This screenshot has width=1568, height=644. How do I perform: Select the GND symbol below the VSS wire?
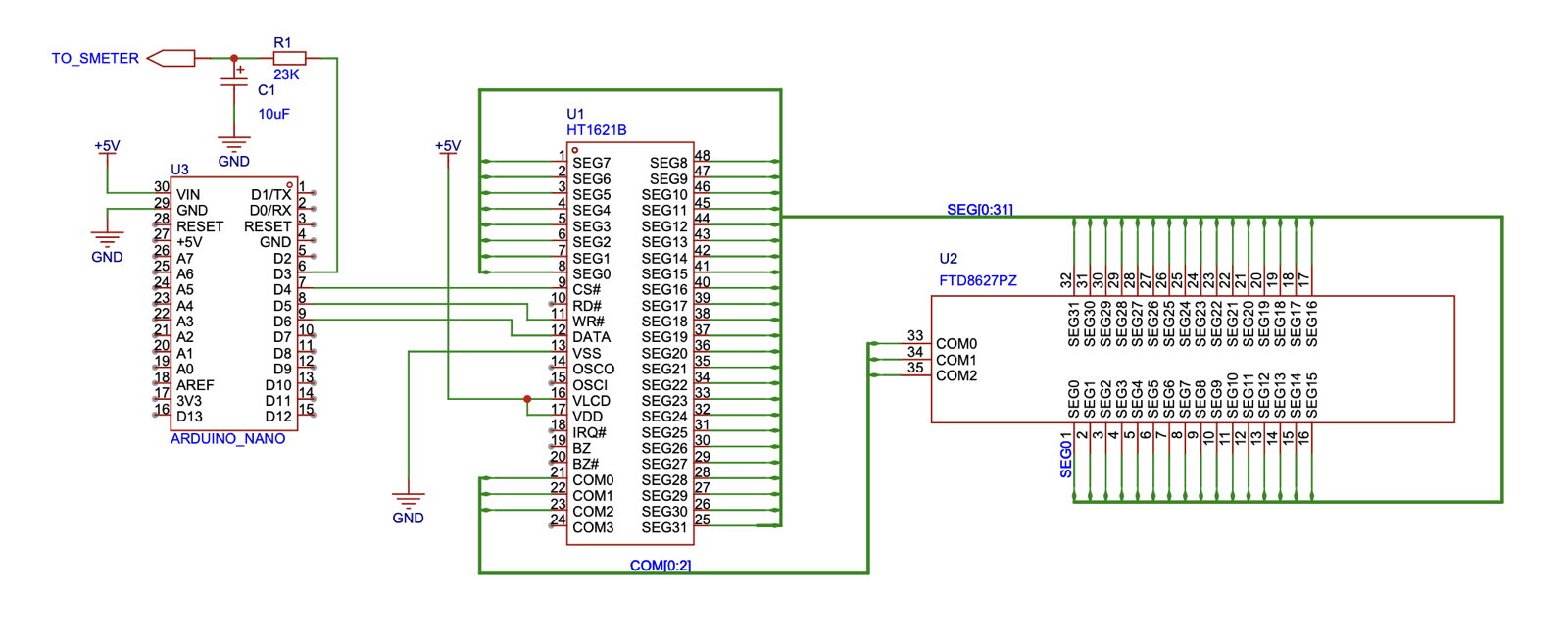click(x=408, y=501)
